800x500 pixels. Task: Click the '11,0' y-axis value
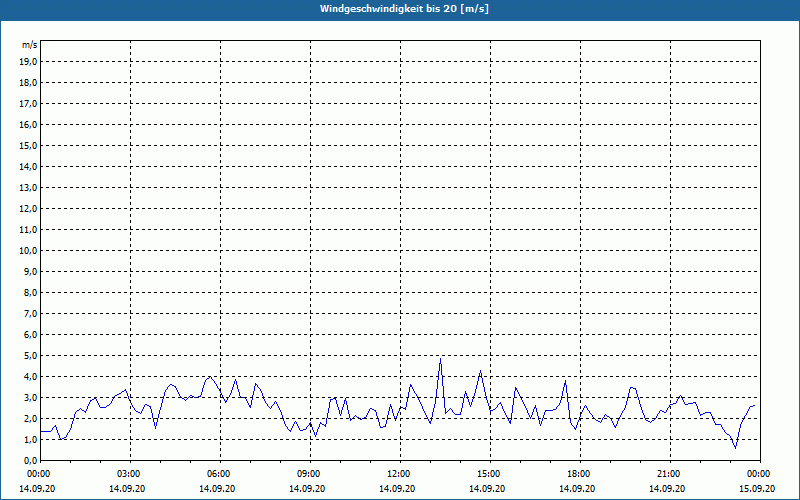point(28,230)
